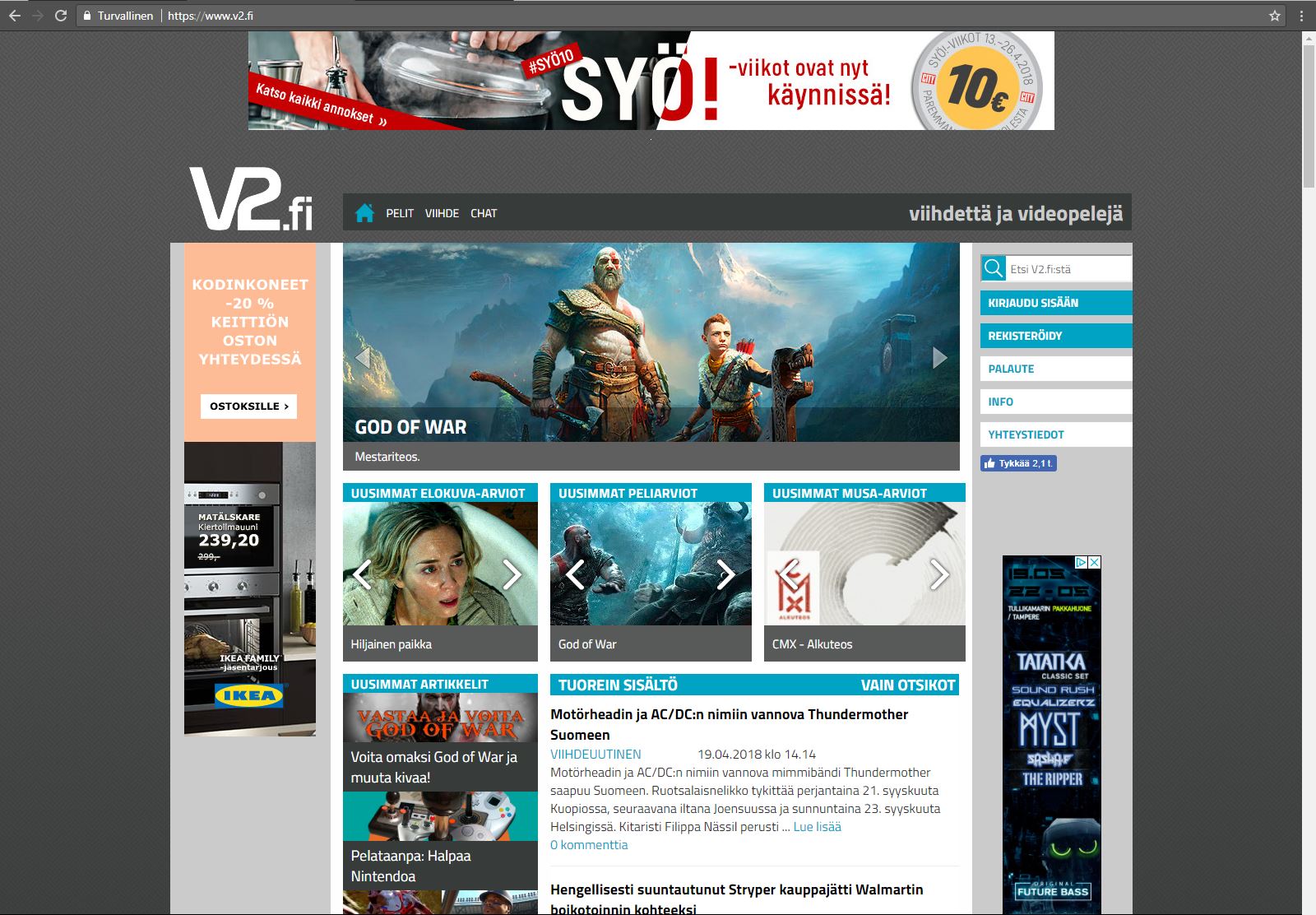Open the CMX - Alkuteos review title
The image size is (1316, 915).
[x=813, y=644]
